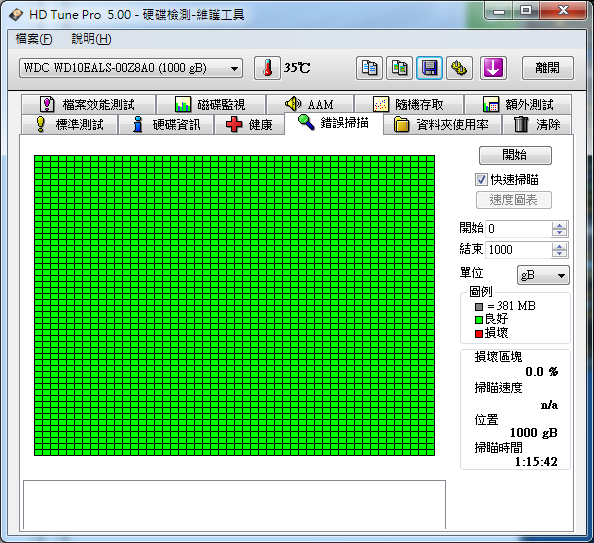Click the 35℃ temperature reading

click(297, 68)
